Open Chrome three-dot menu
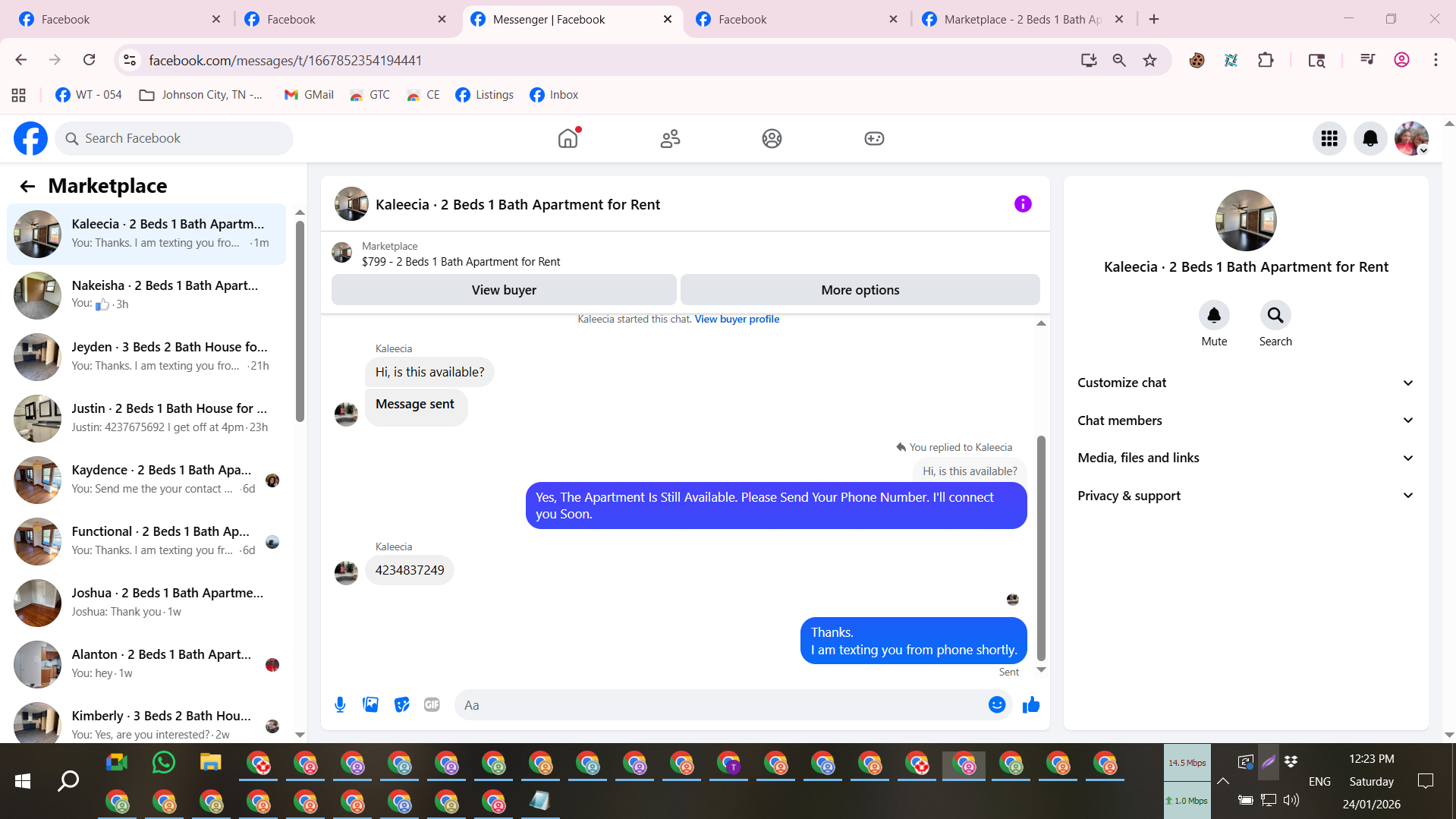Viewport: 1456px width, 819px height. [1436, 60]
